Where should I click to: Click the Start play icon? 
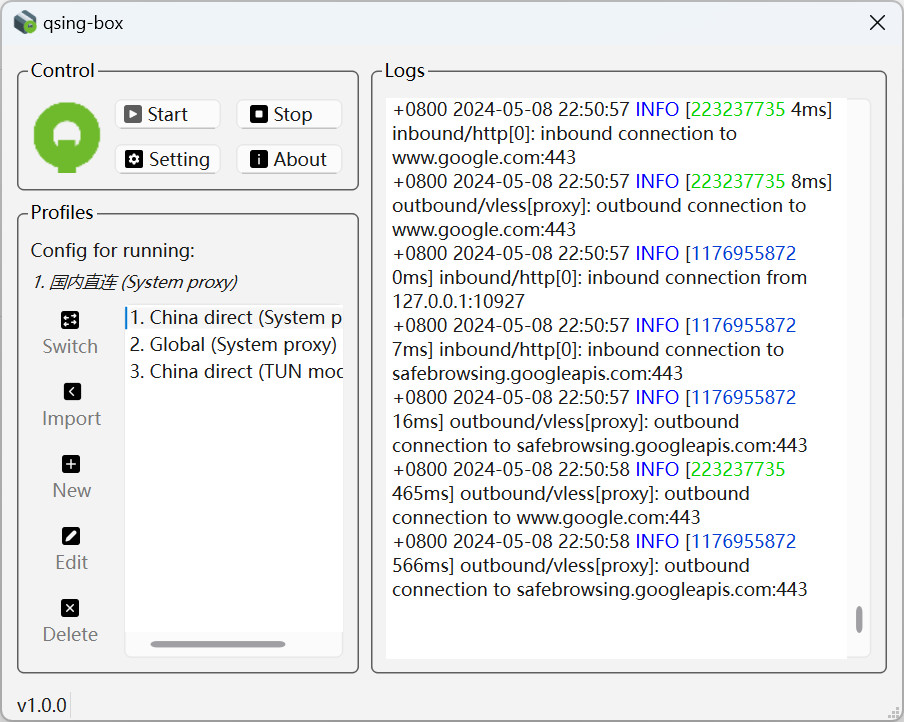coord(133,114)
